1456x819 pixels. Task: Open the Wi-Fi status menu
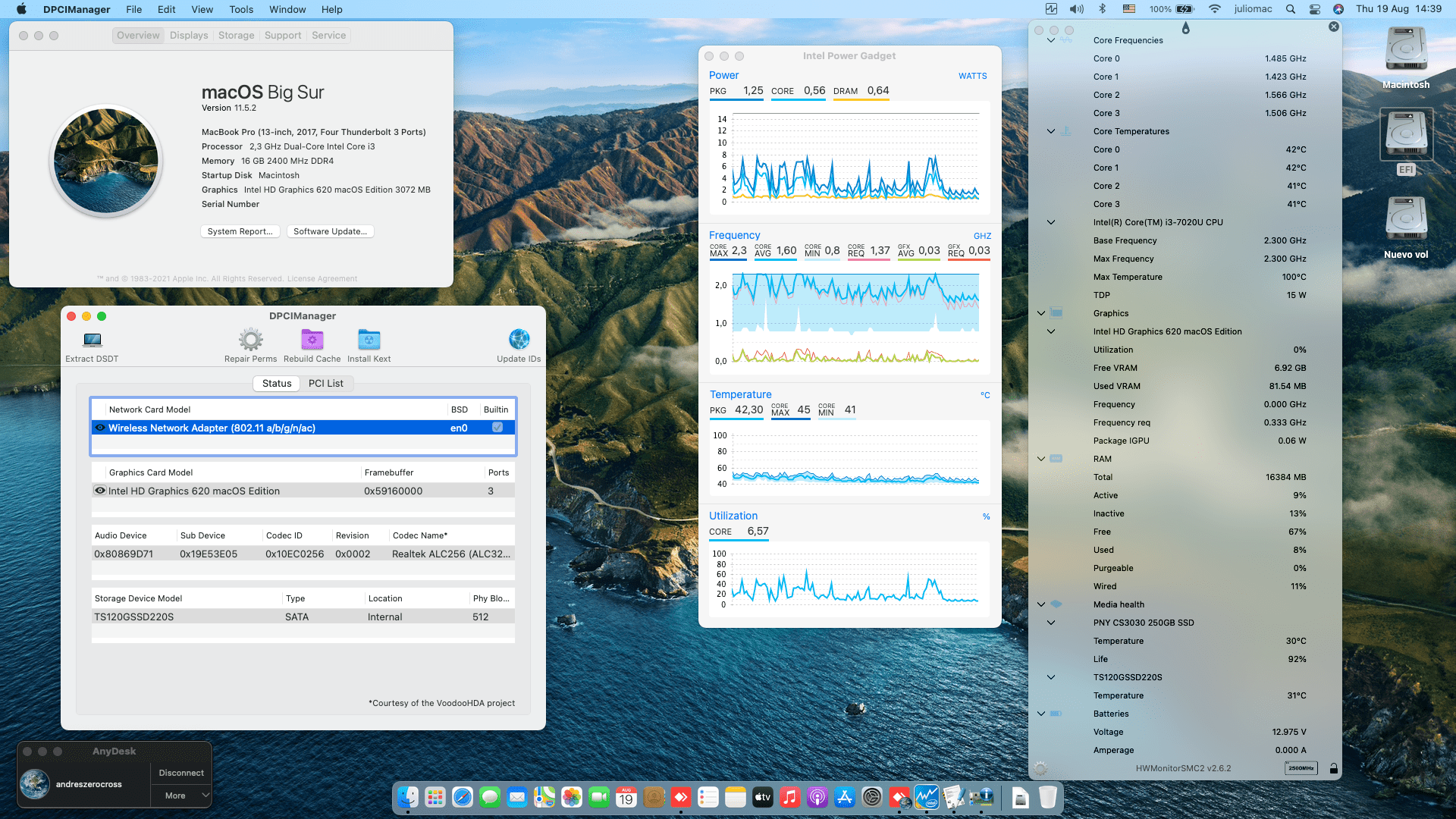(1215, 9)
